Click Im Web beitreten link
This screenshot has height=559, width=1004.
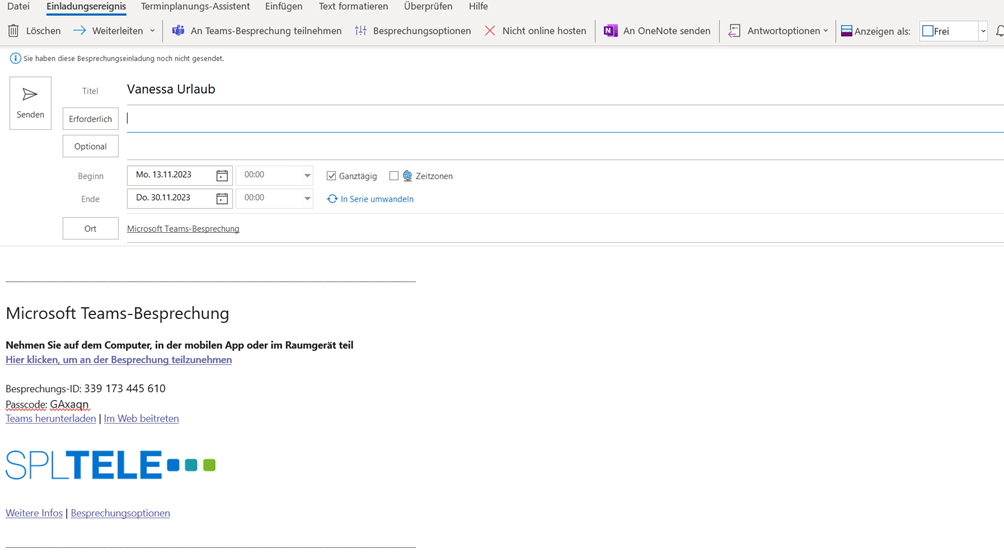(x=142, y=419)
